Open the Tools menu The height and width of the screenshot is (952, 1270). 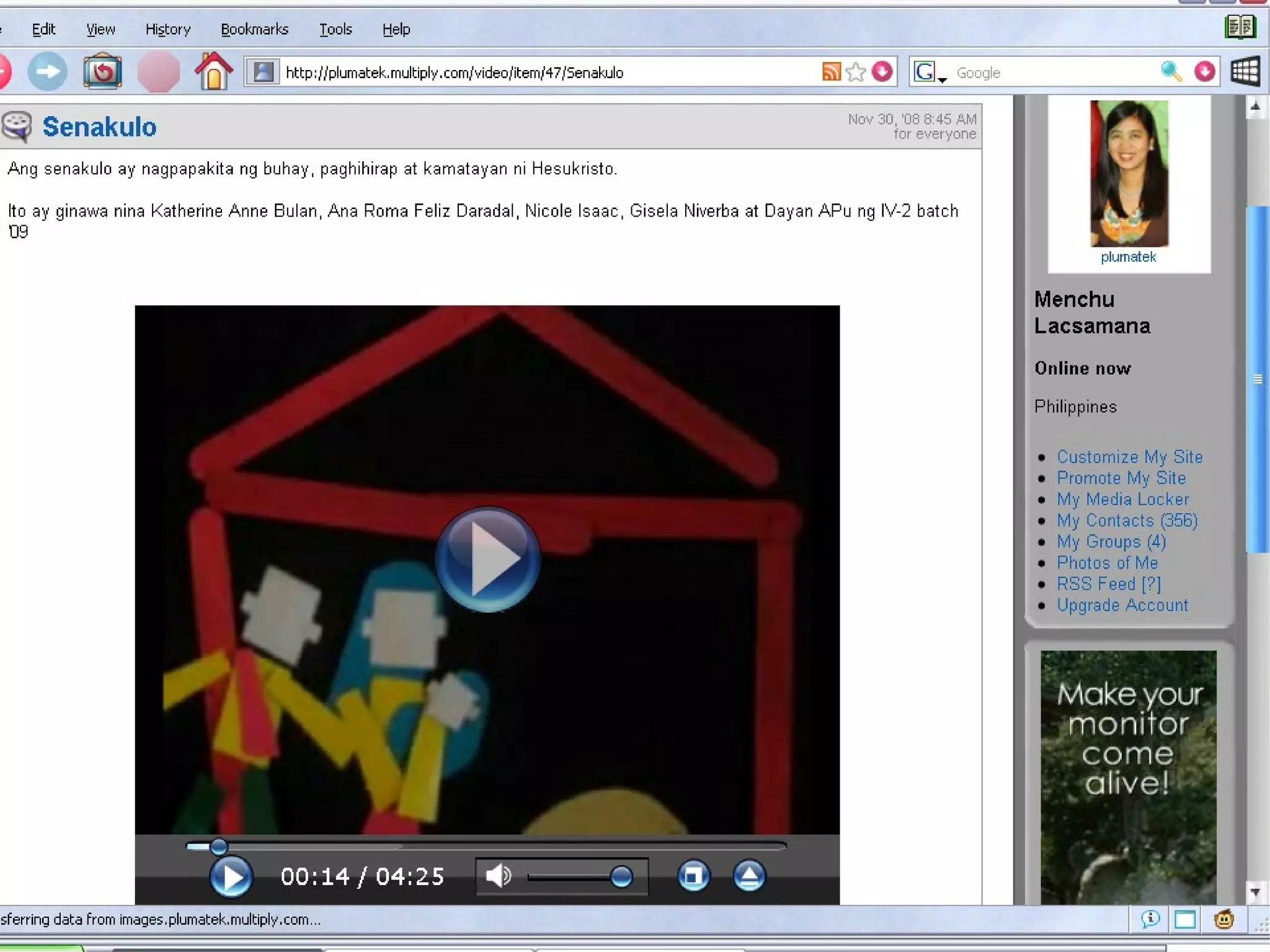[335, 29]
